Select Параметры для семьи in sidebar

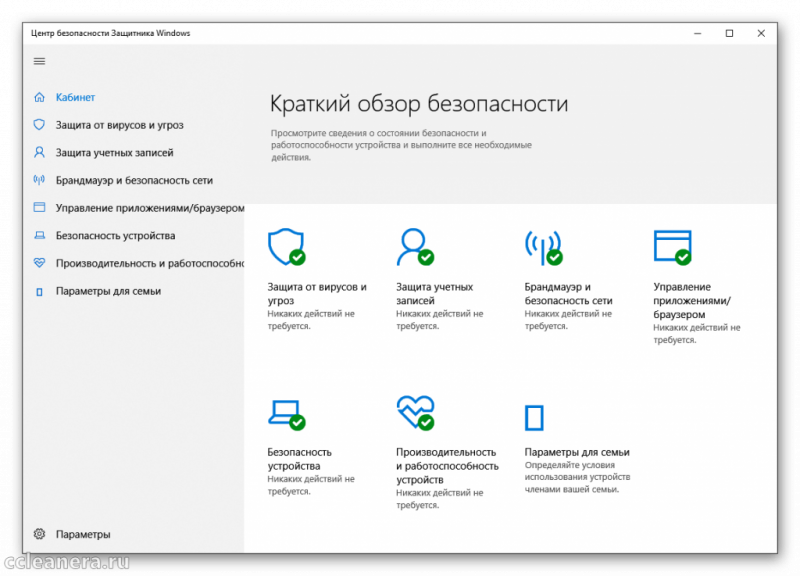(x=108, y=291)
